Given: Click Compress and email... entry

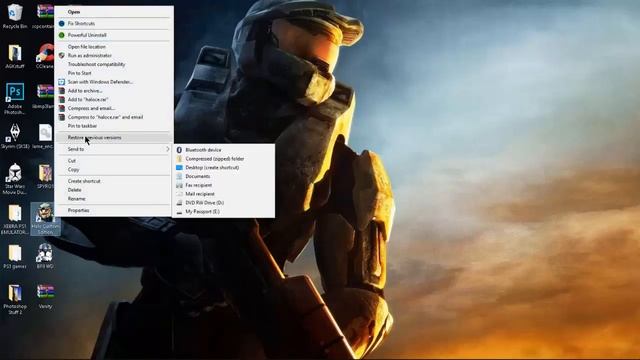Looking at the screenshot, I should coord(113,108).
